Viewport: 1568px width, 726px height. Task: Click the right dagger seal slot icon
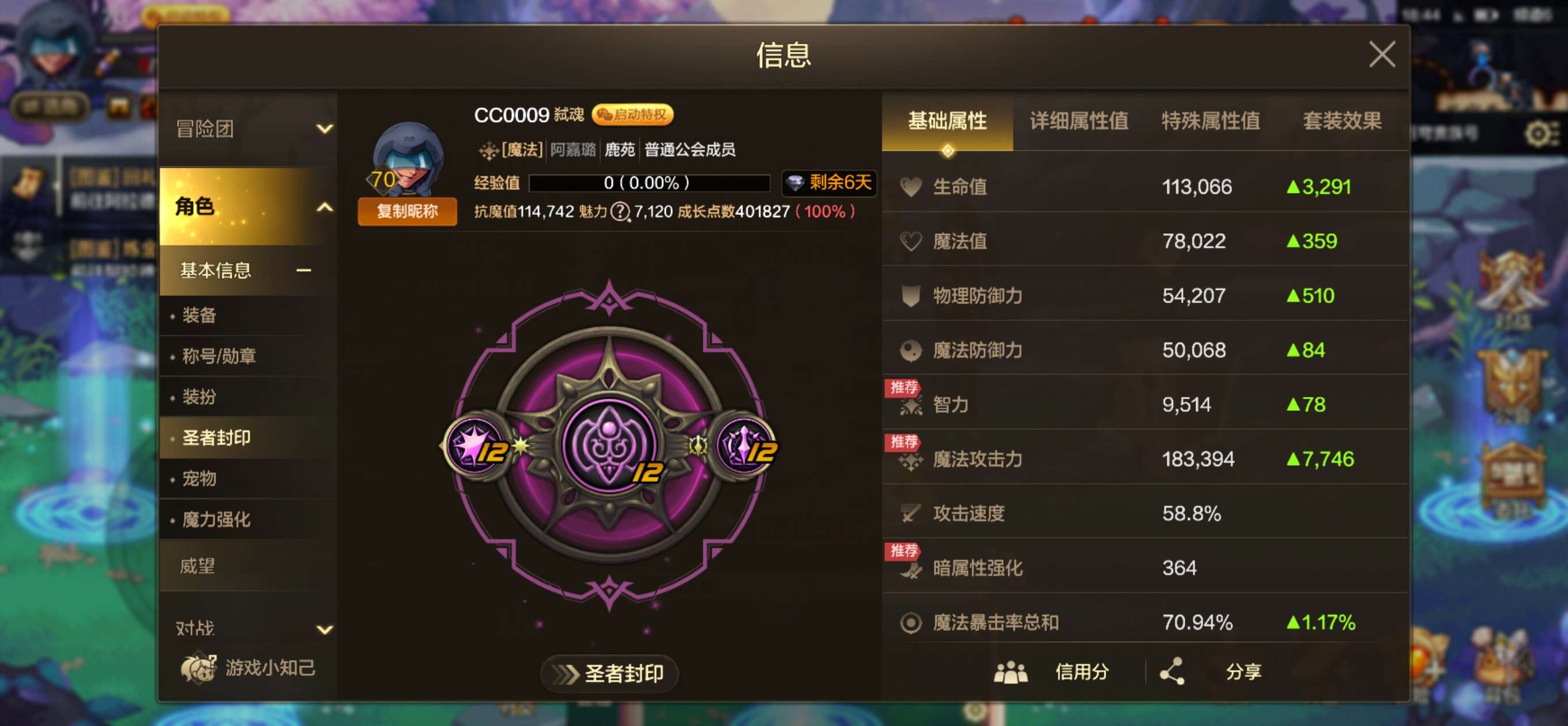(744, 446)
